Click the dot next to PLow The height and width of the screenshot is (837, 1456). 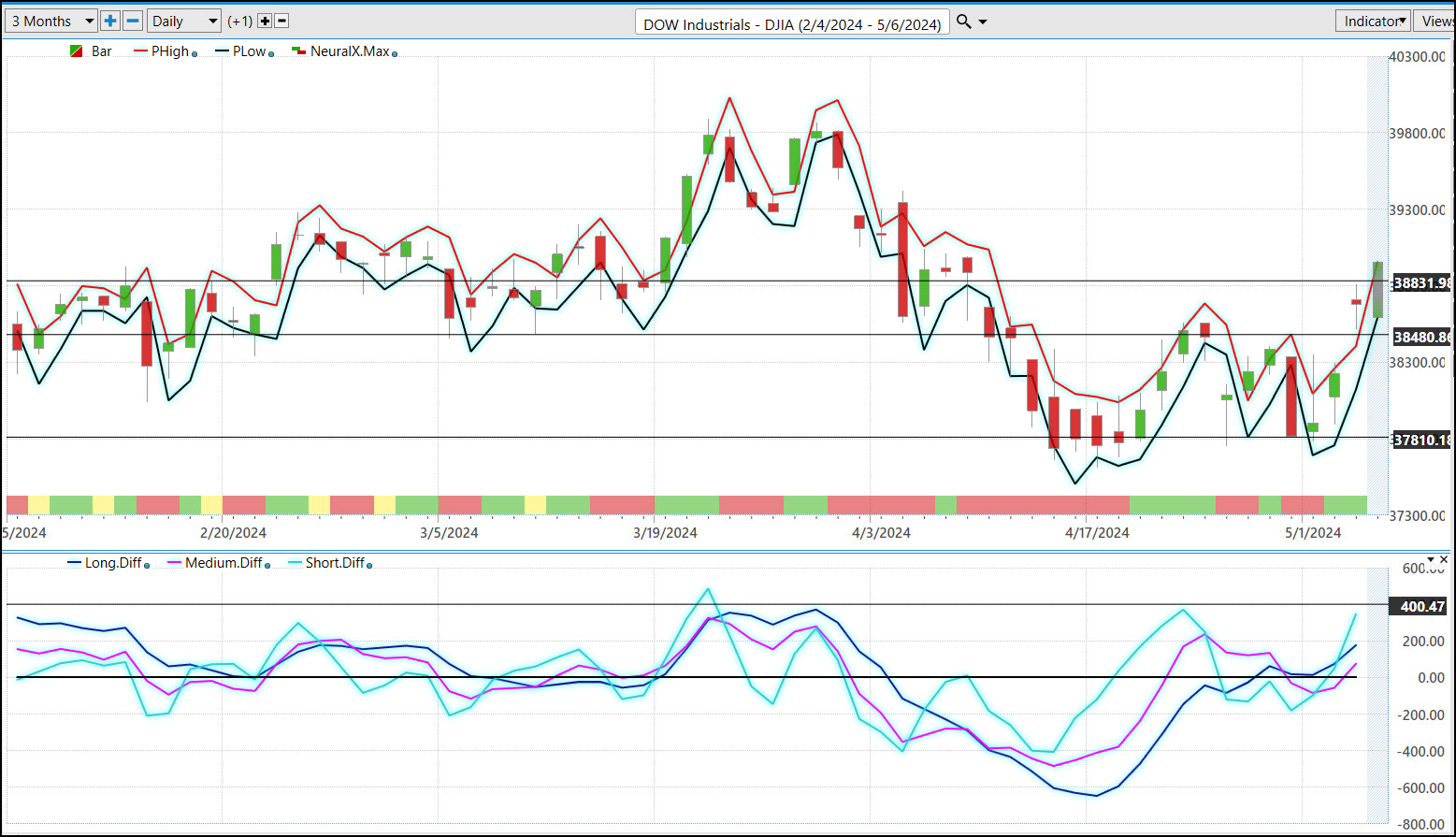(271, 54)
